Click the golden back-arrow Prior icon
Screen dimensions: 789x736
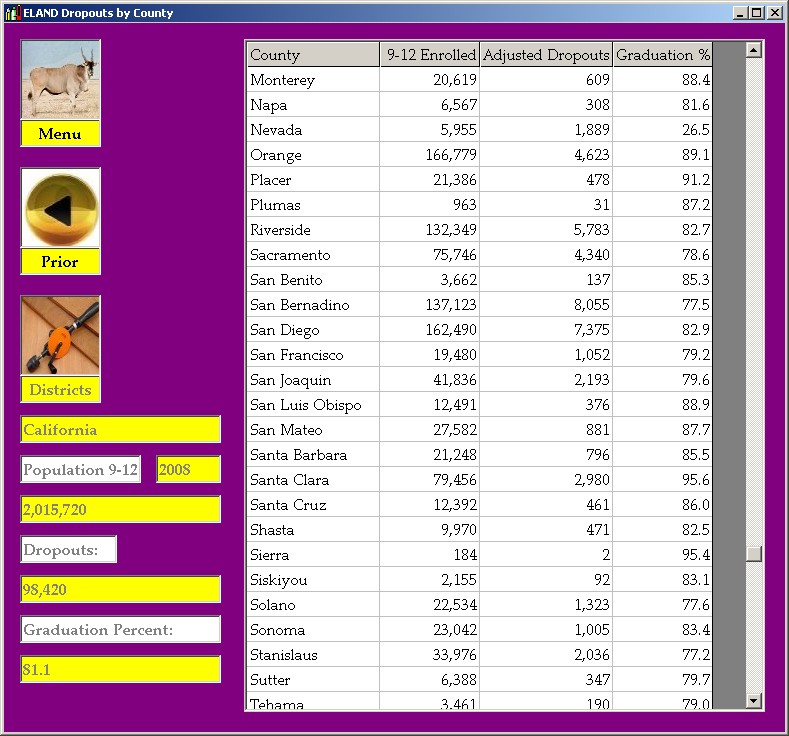pyautogui.click(x=60, y=208)
